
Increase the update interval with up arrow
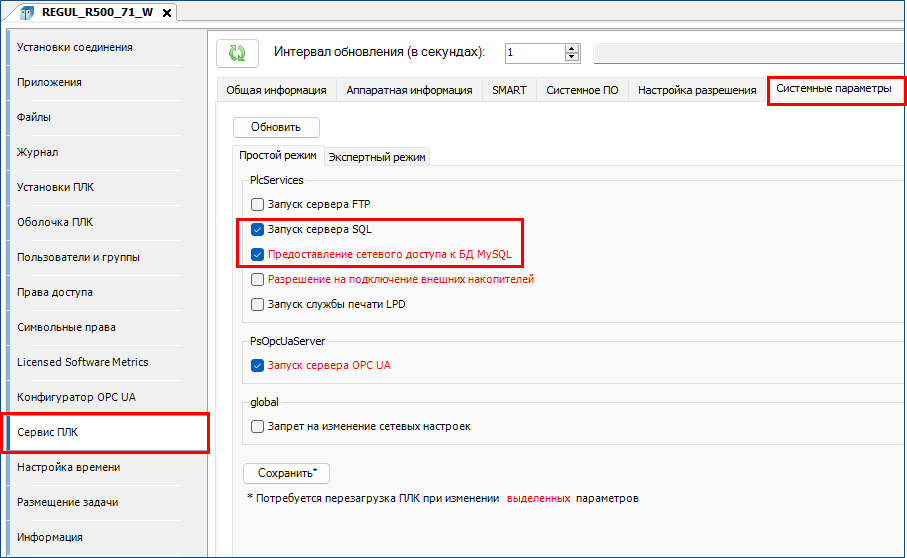[x=572, y=48]
